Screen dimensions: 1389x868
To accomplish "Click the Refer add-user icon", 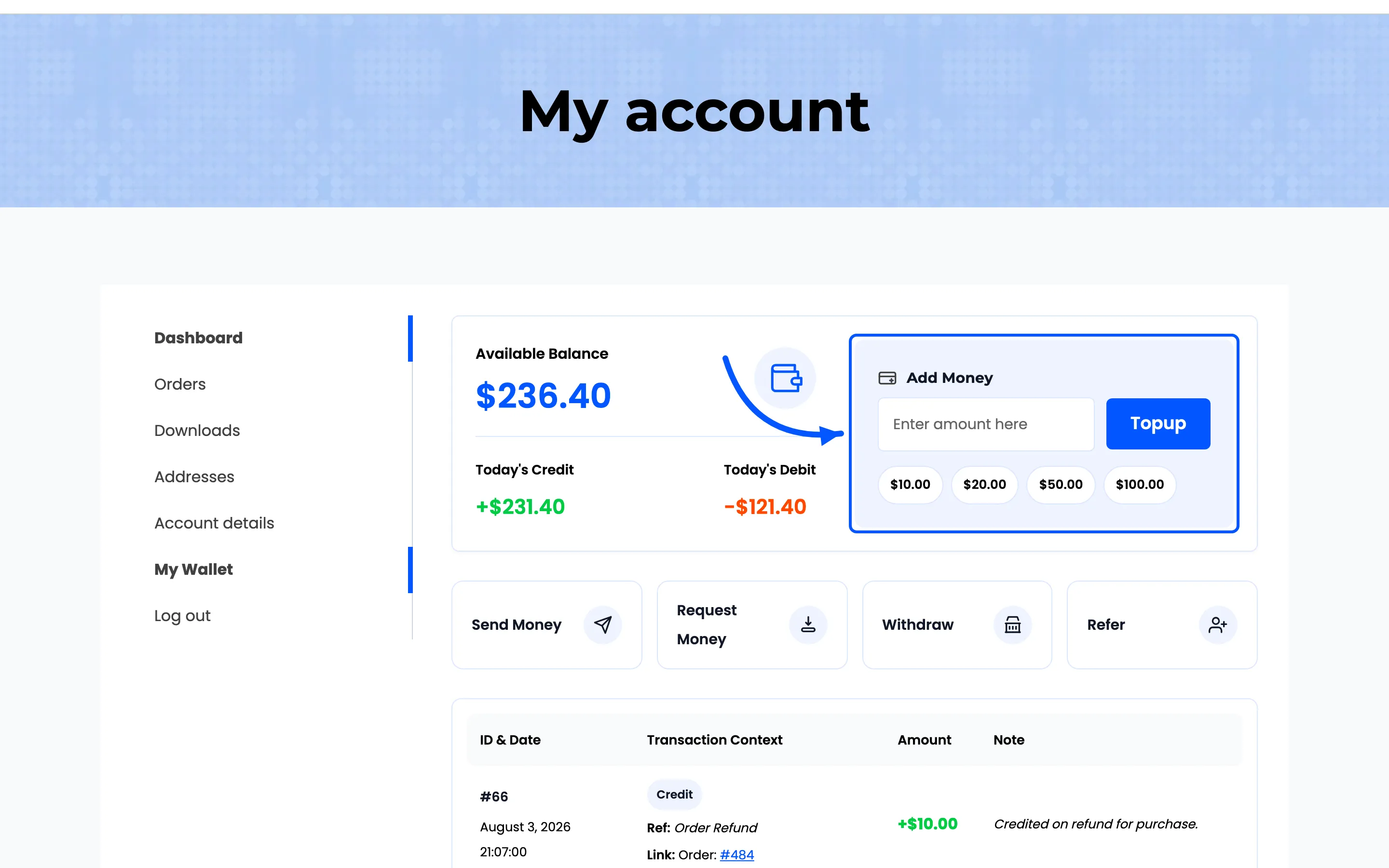I will coord(1217,624).
